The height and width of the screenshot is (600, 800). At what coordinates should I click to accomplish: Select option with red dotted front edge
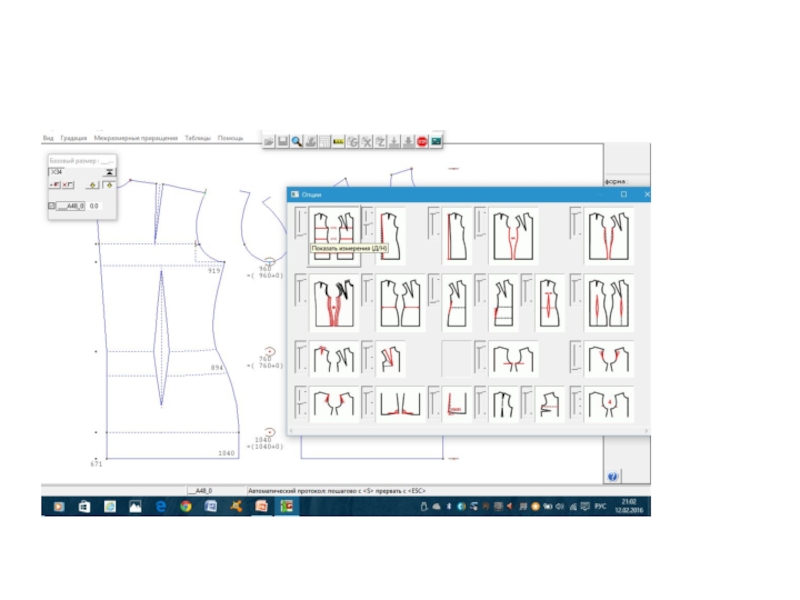pos(390,236)
